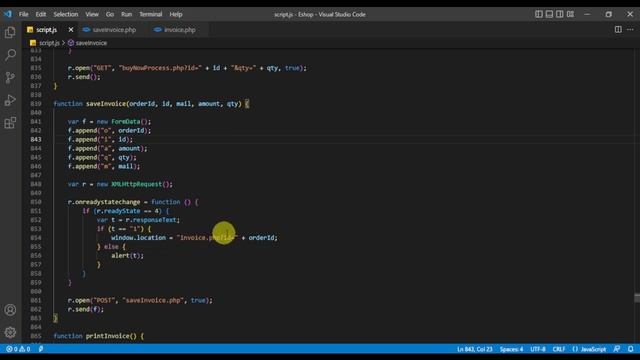Open the Run and Debug view
Image resolution: width=640 pixels, height=360 pixels.
10,100
